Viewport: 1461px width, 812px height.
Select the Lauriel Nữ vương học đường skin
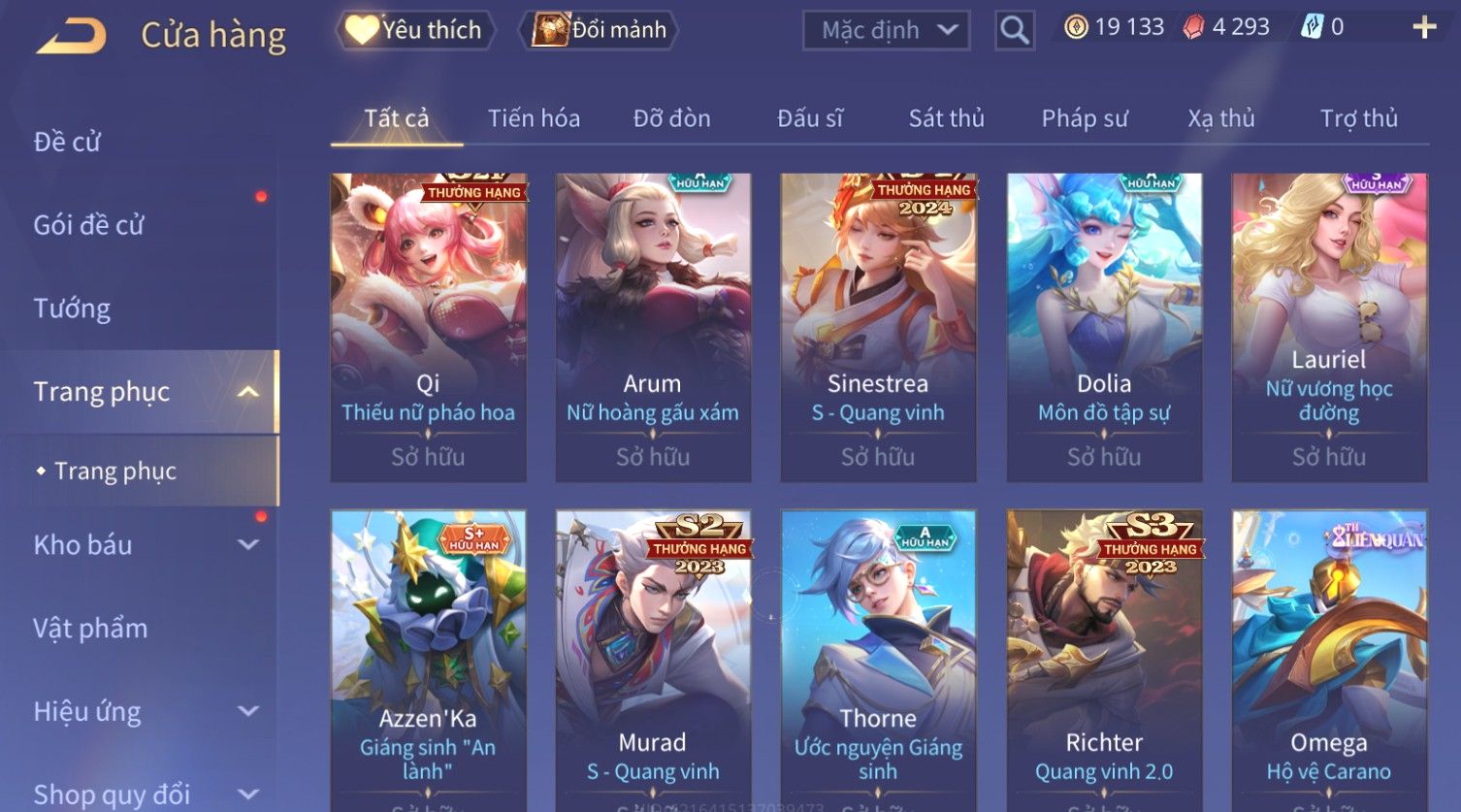tap(1329, 327)
